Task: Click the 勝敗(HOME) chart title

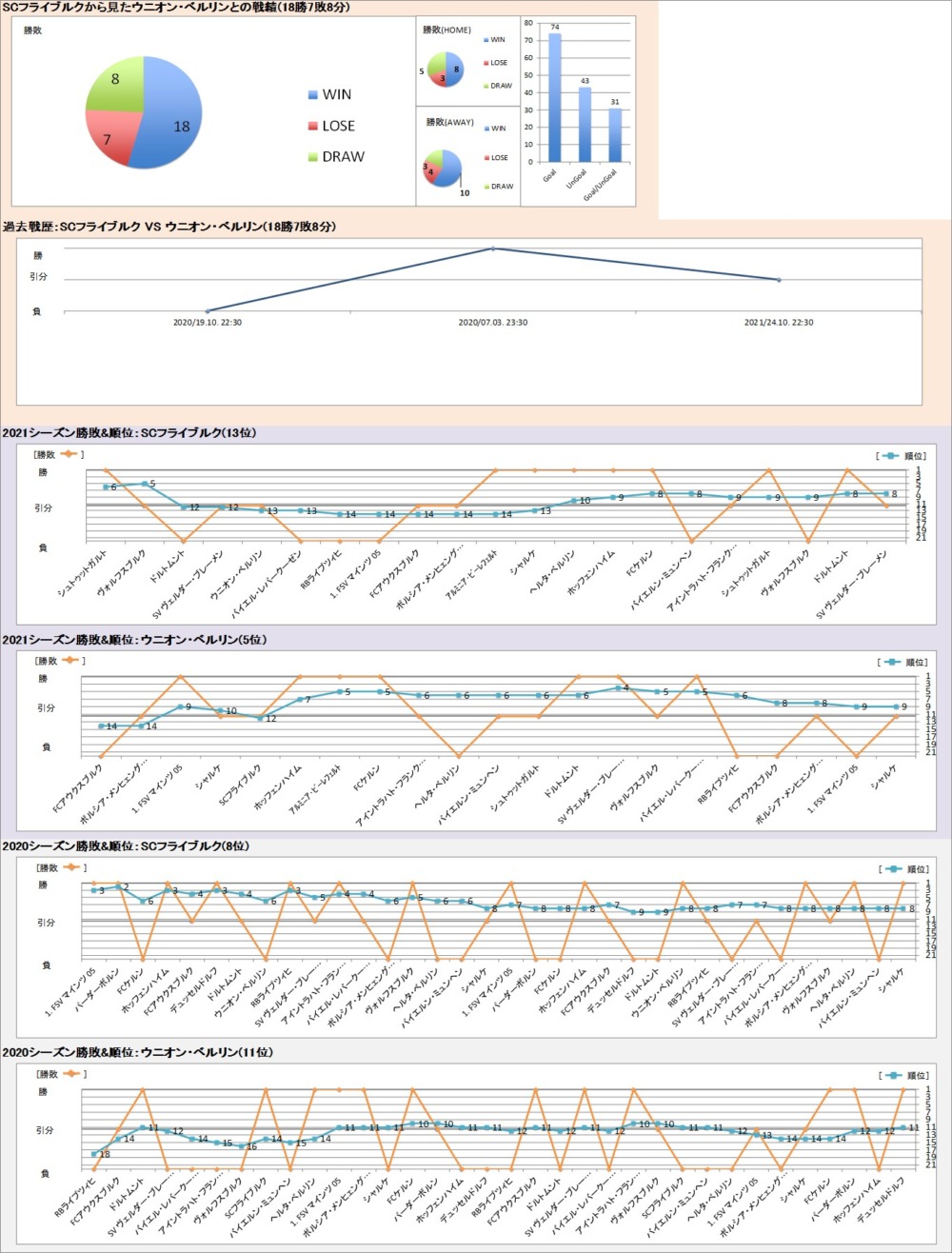Action: tap(448, 30)
